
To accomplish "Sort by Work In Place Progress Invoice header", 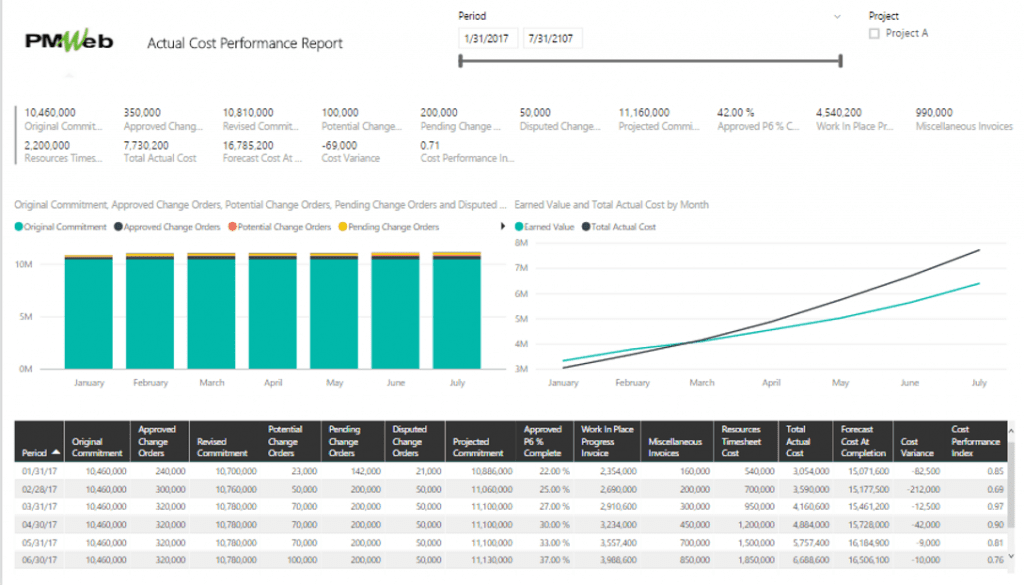I will [607, 441].
